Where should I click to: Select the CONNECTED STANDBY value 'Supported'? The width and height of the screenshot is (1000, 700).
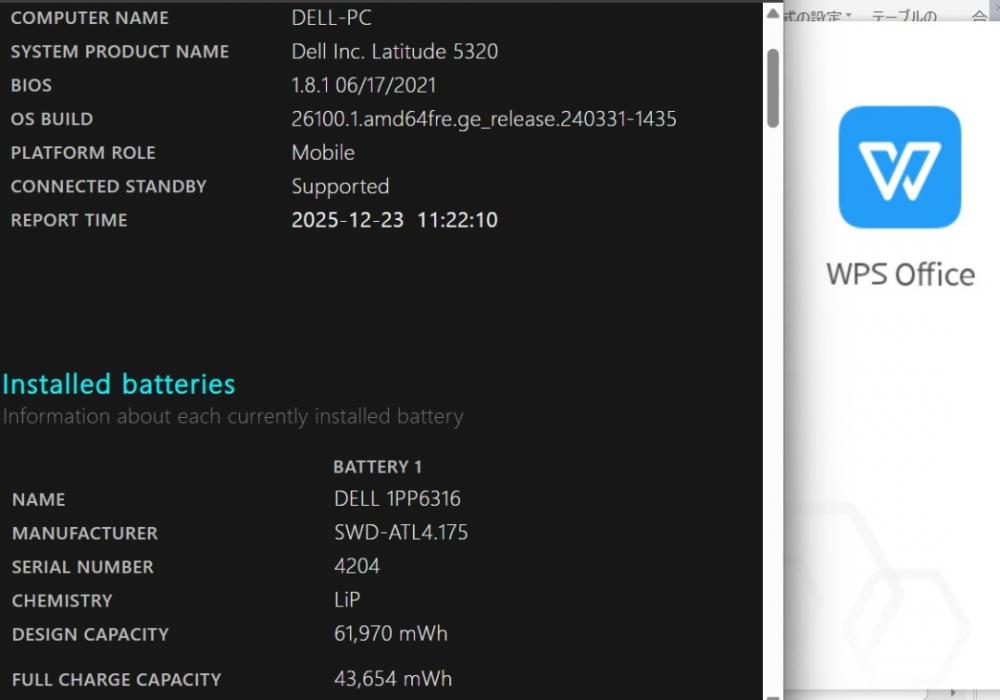[340, 187]
